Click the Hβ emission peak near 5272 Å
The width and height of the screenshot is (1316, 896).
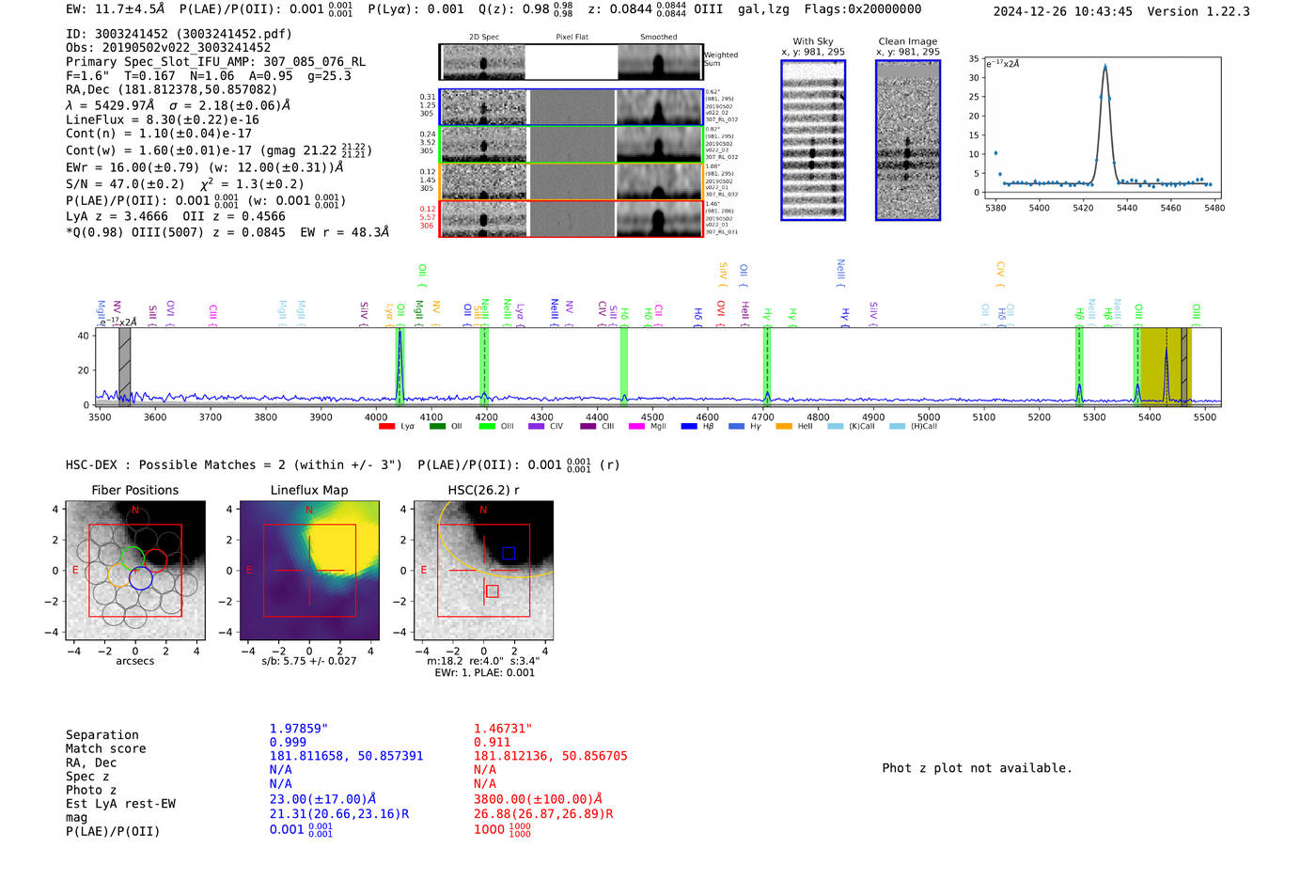coord(1079,393)
